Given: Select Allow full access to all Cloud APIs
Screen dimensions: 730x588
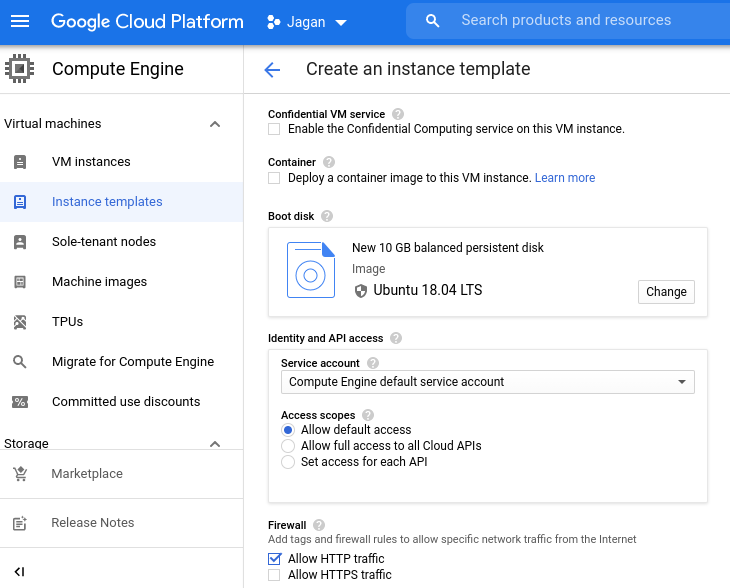Looking at the screenshot, I should [x=288, y=446].
